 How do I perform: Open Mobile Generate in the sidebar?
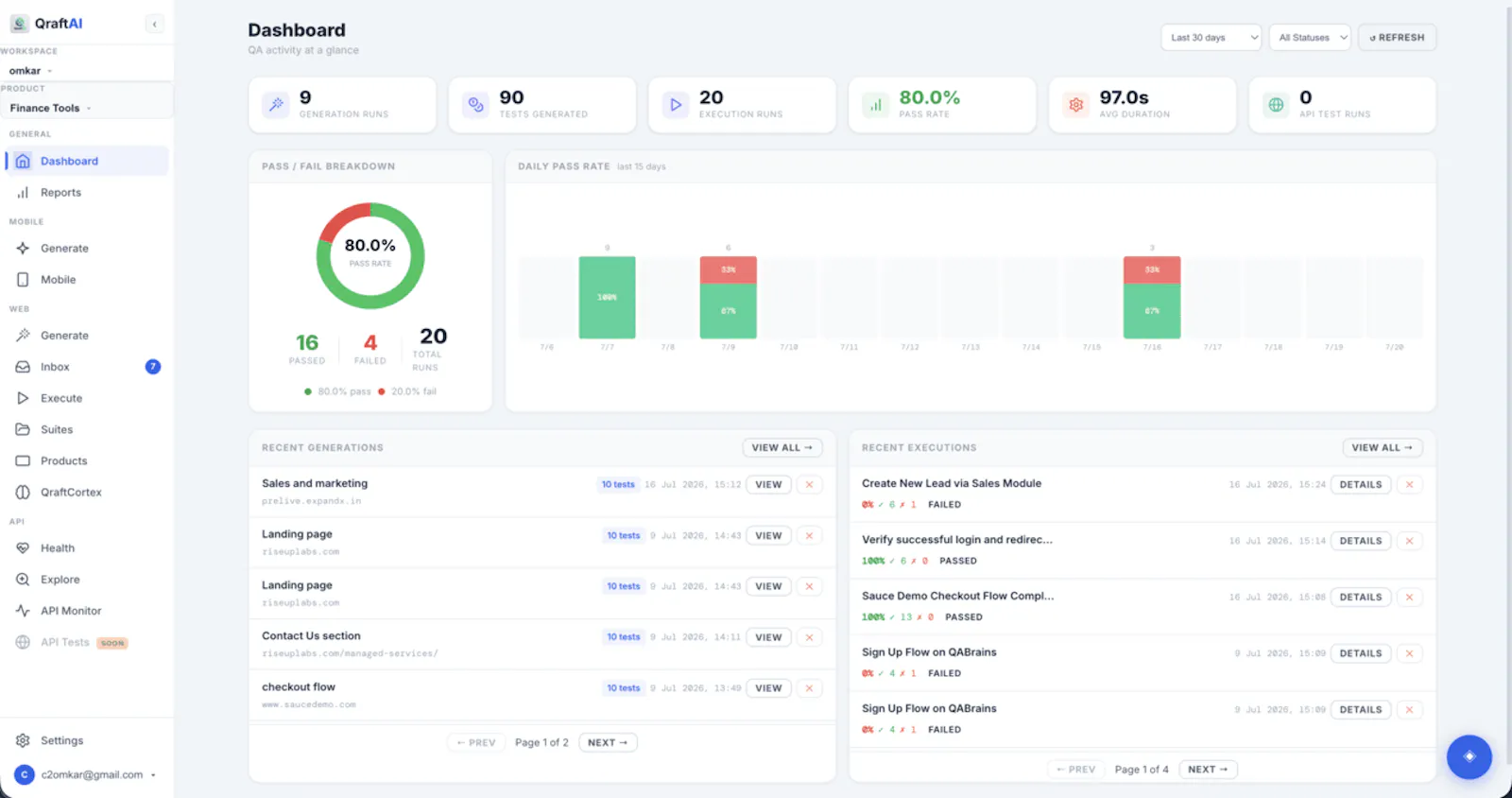click(87, 248)
